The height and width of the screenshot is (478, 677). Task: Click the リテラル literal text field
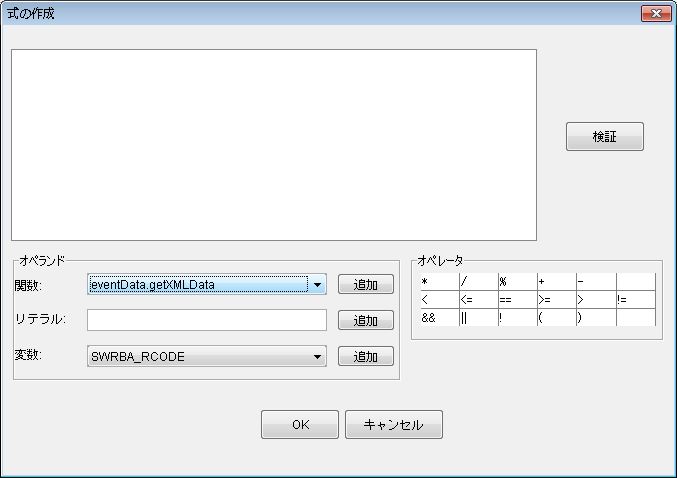pyautogui.click(x=207, y=320)
